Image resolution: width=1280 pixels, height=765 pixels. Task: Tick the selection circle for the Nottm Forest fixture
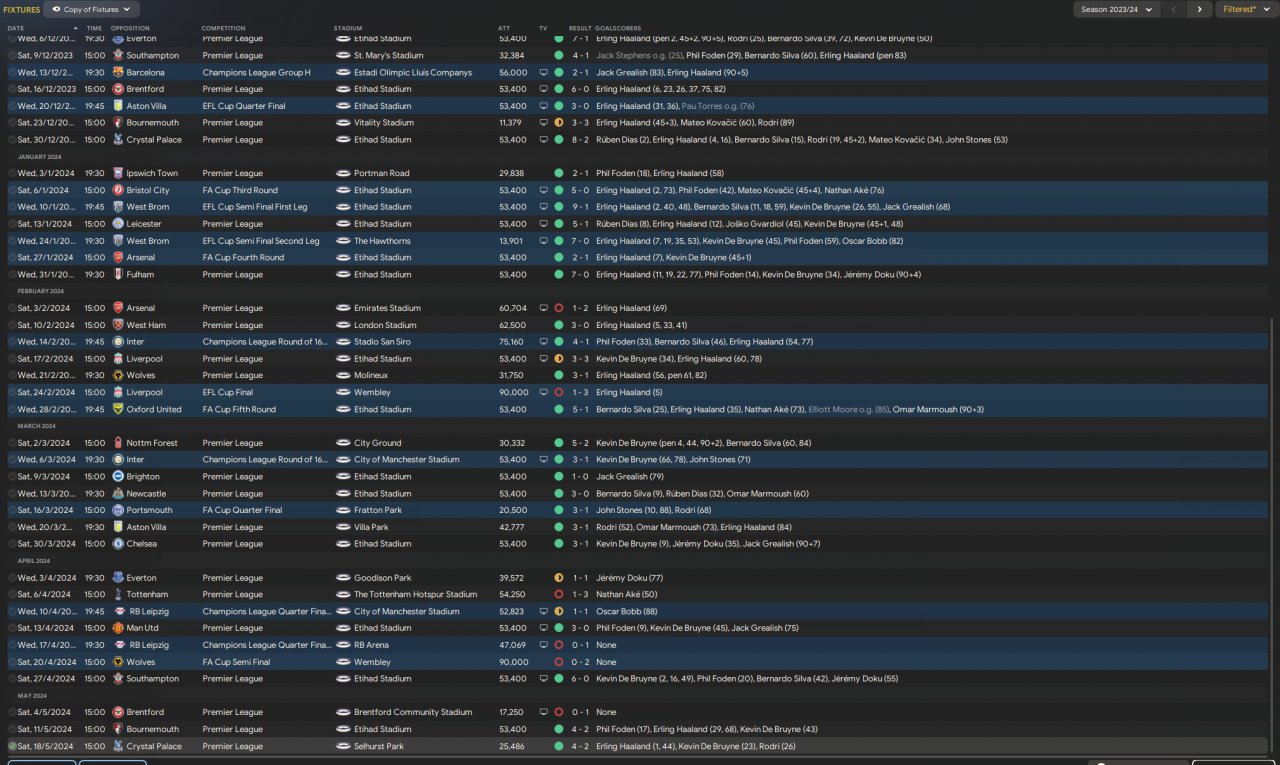12,443
